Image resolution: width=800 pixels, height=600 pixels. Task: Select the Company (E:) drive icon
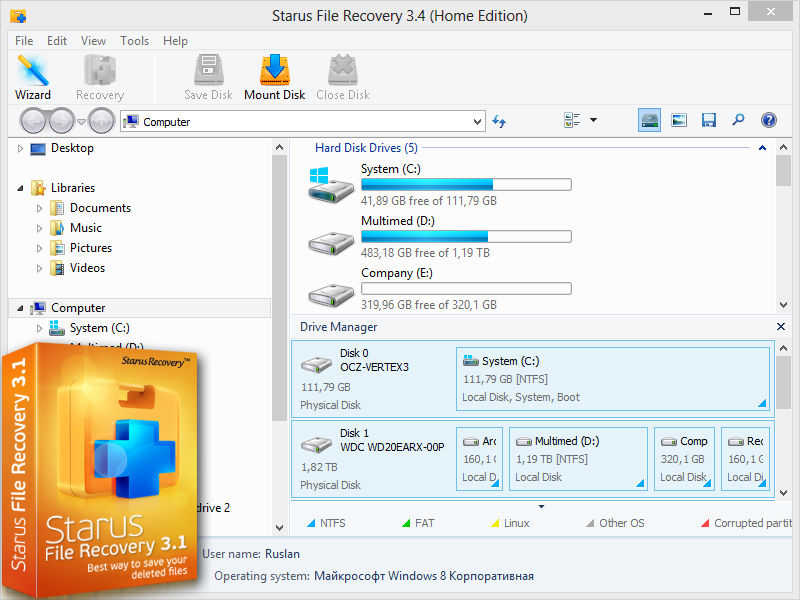pyautogui.click(x=331, y=294)
